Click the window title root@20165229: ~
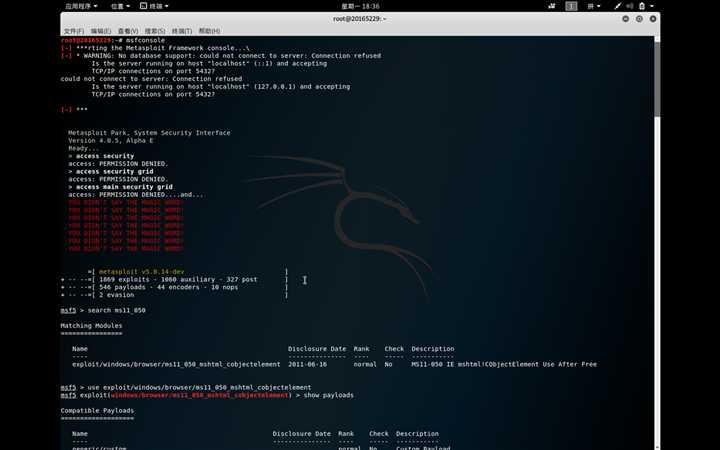Image resolution: width=720 pixels, height=450 pixels. tap(360, 19)
